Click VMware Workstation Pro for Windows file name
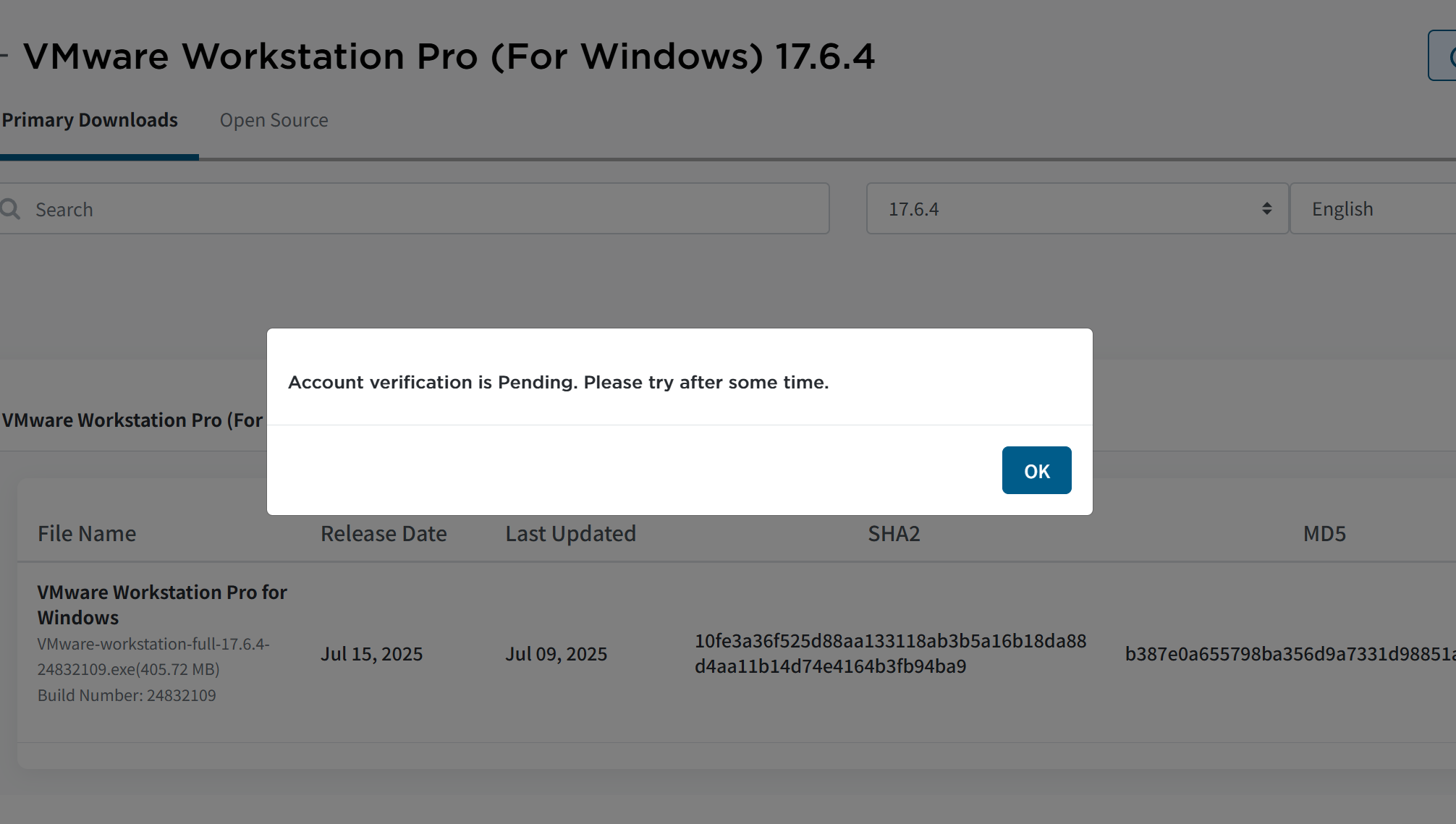 pyautogui.click(x=162, y=604)
